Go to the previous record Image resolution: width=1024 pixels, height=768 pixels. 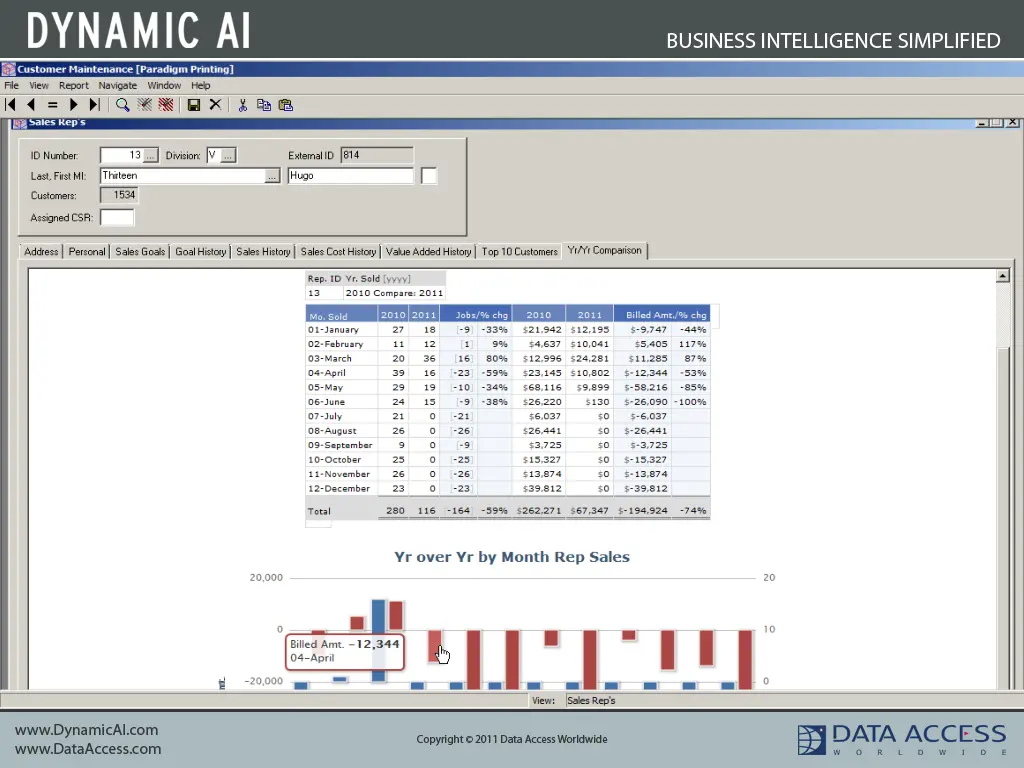click(31, 104)
